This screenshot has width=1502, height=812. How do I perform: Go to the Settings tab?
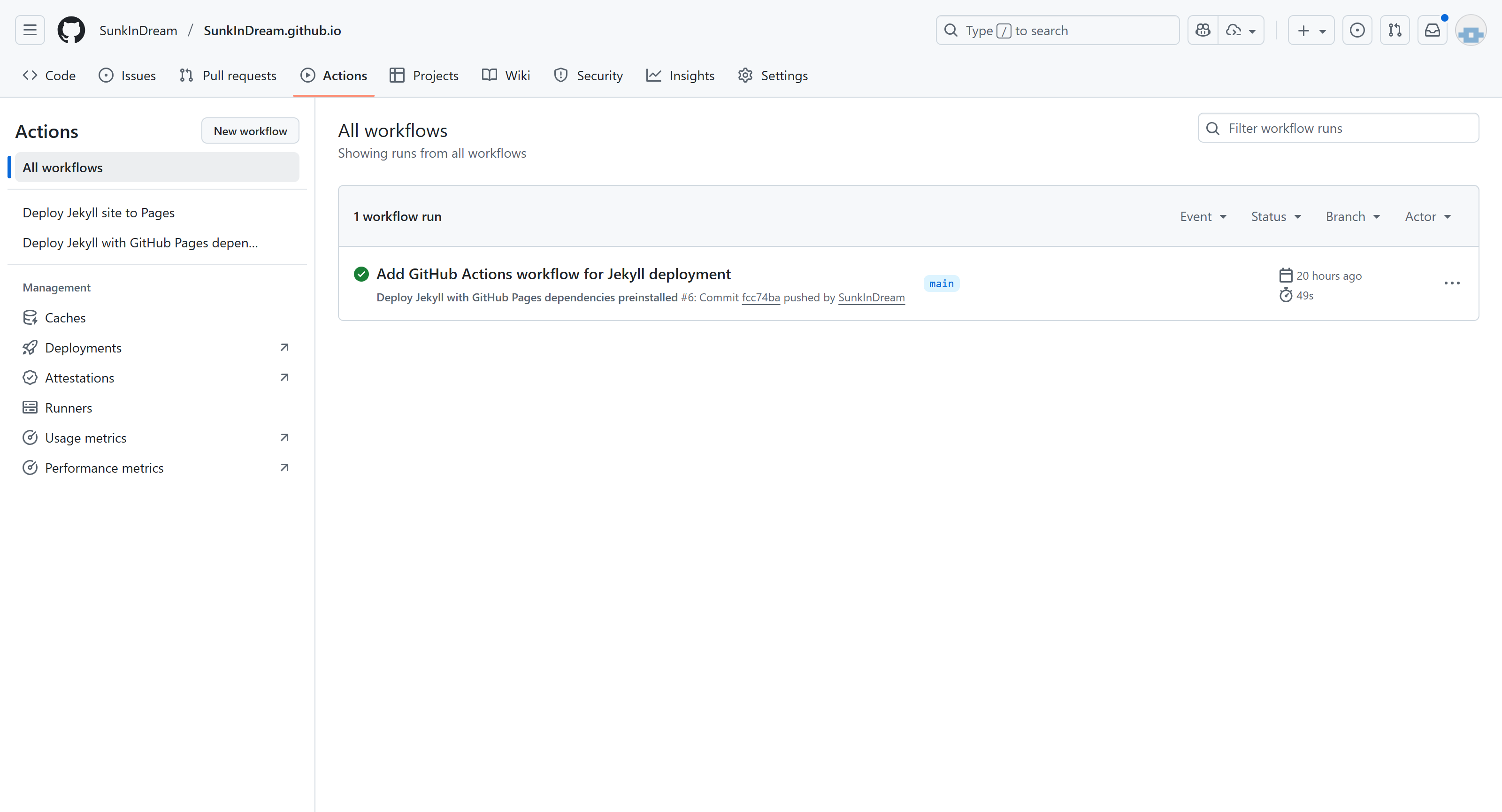773,76
